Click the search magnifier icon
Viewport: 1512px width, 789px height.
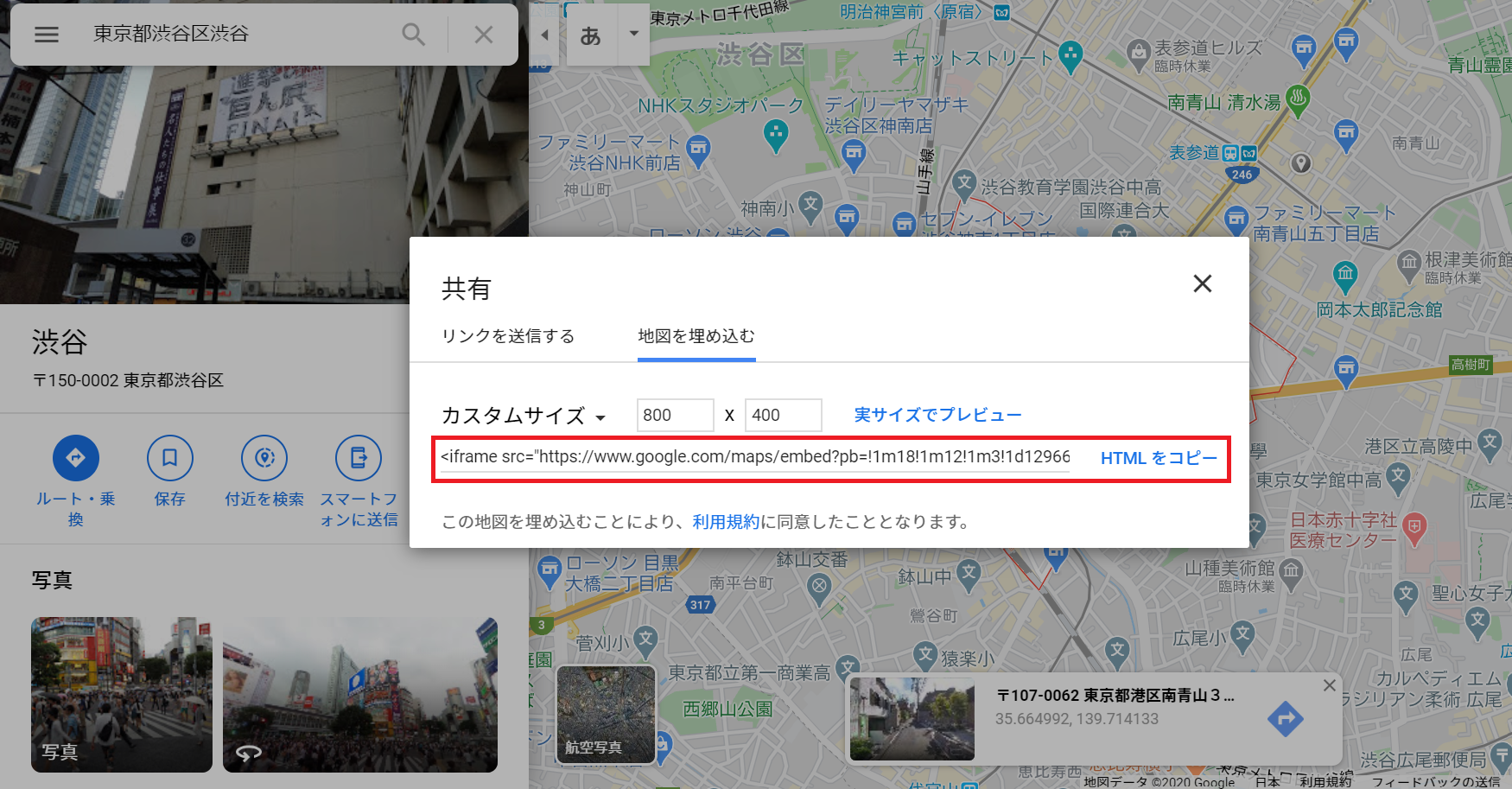pyautogui.click(x=414, y=35)
